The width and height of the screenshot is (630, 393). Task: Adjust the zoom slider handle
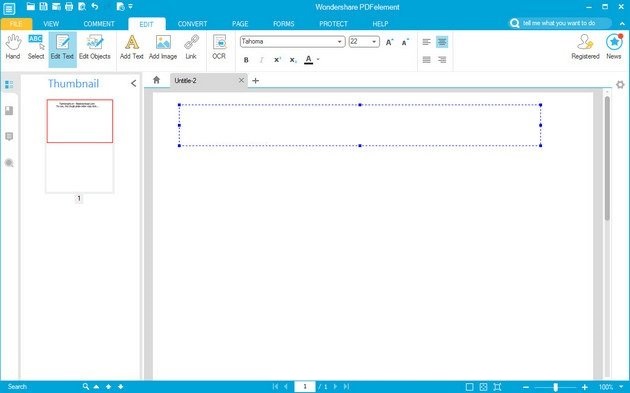(555, 387)
